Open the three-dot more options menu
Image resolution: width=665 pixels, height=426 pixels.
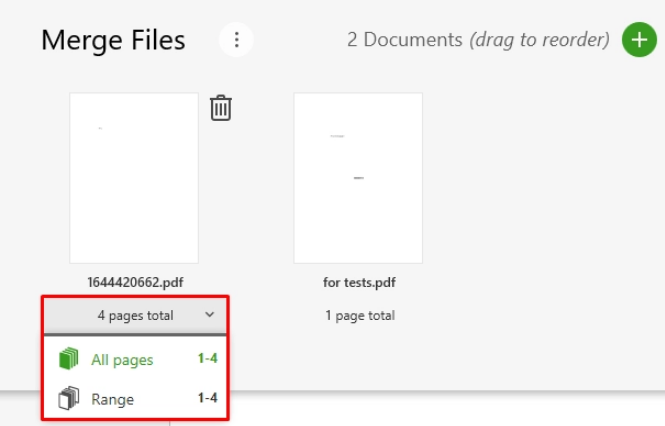tap(236, 40)
